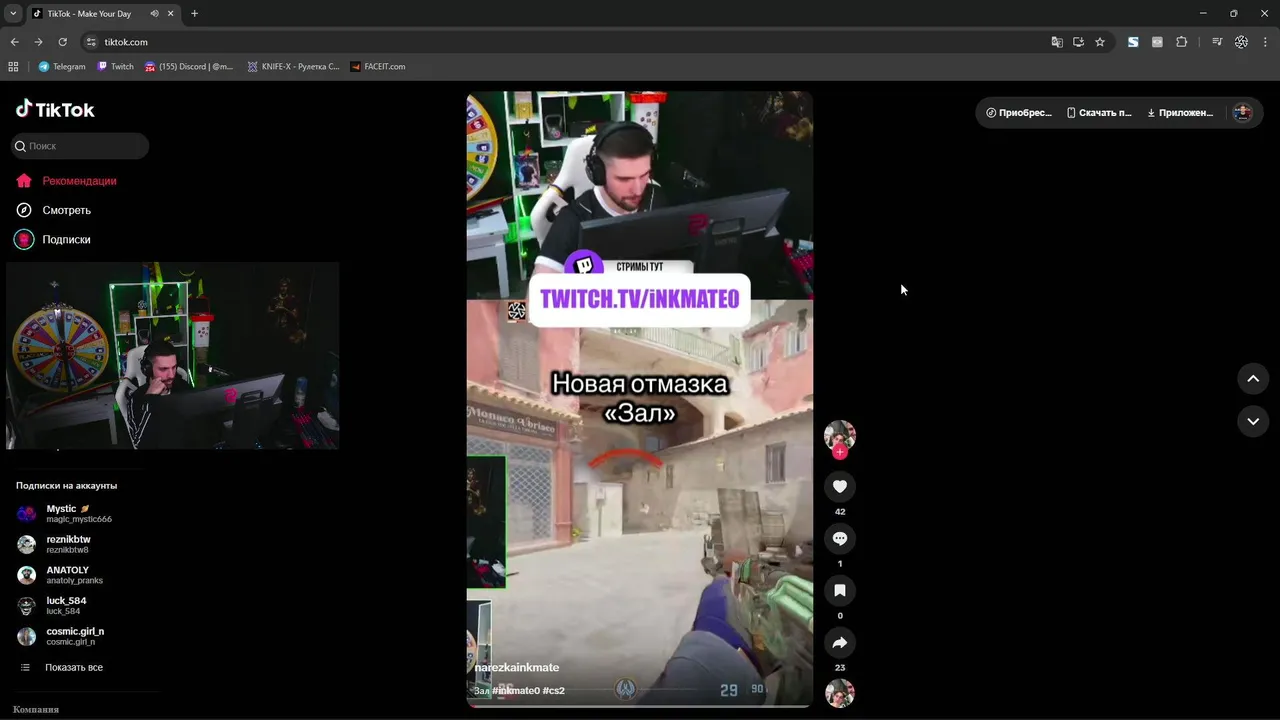The height and width of the screenshot is (720, 1280).
Task: Click the search magnifier icon in the sidebar
Action: point(20,146)
